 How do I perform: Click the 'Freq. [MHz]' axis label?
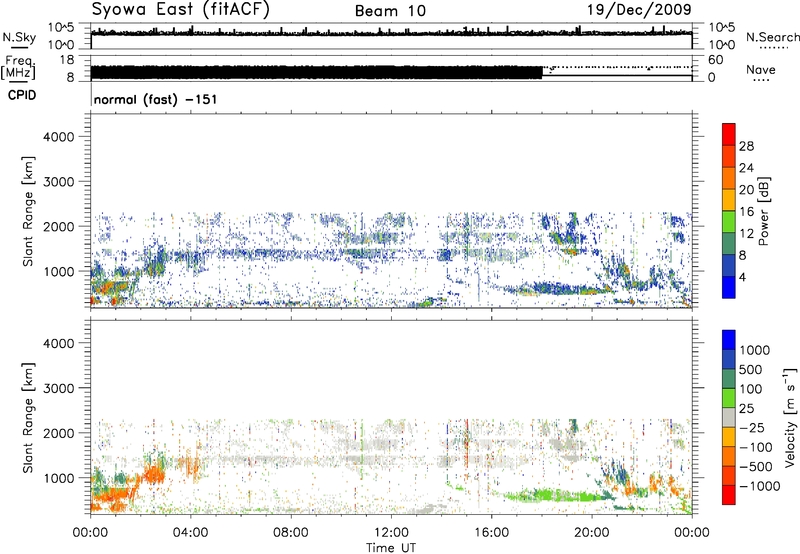(x=18, y=68)
